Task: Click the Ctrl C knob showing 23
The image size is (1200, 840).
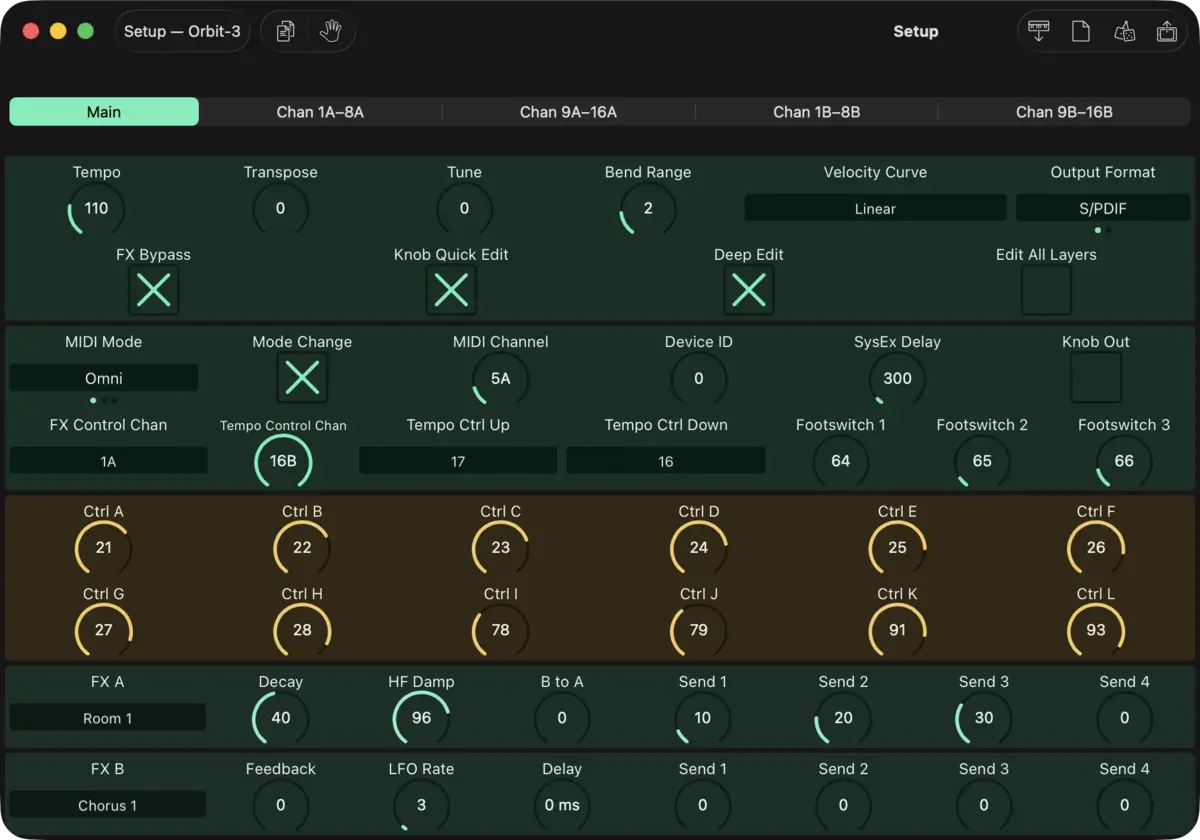Action: [501, 548]
